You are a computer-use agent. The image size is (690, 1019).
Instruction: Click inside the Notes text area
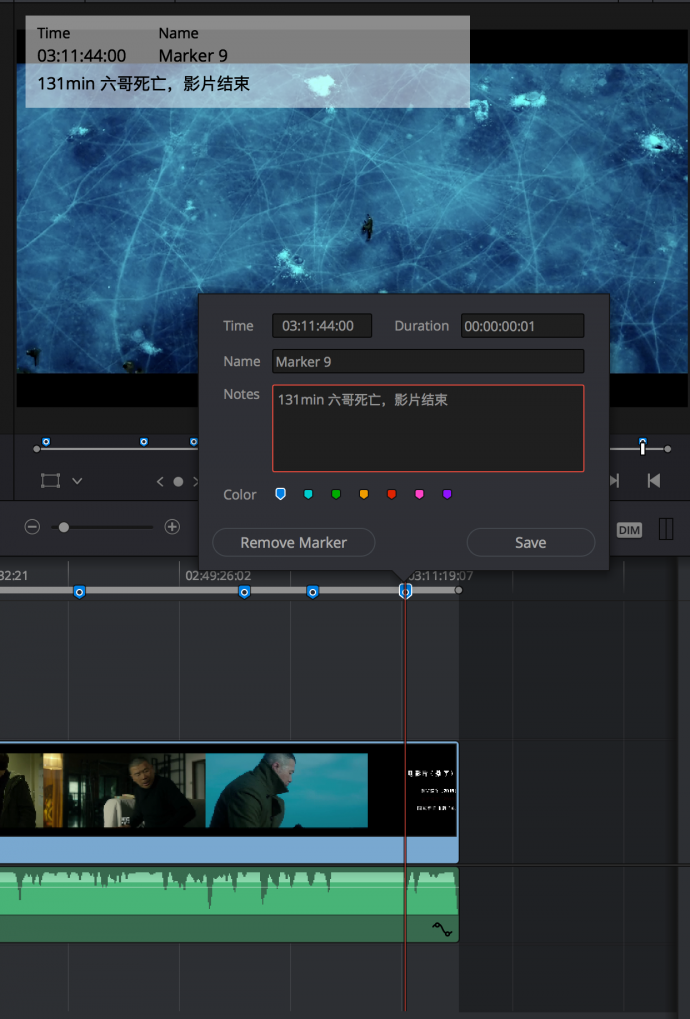click(x=428, y=428)
